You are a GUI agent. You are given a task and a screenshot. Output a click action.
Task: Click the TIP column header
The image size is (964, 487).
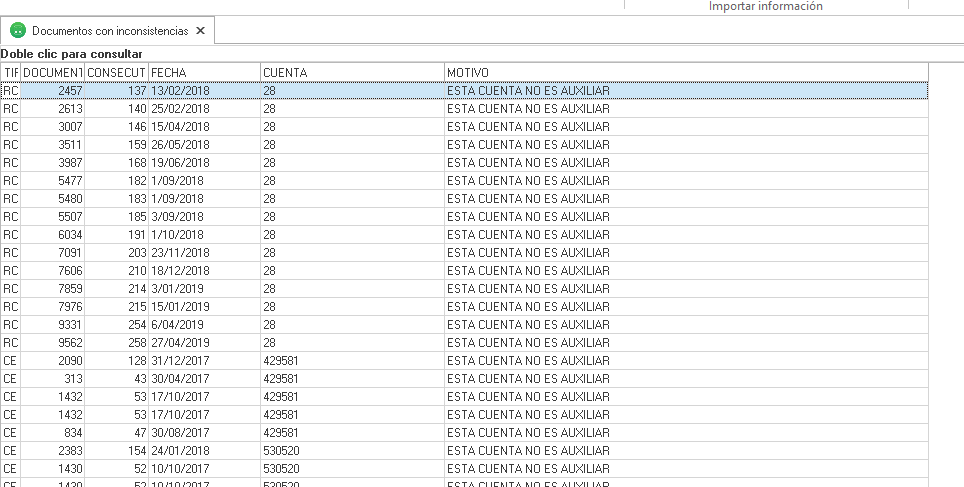click(x=11, y=73)
